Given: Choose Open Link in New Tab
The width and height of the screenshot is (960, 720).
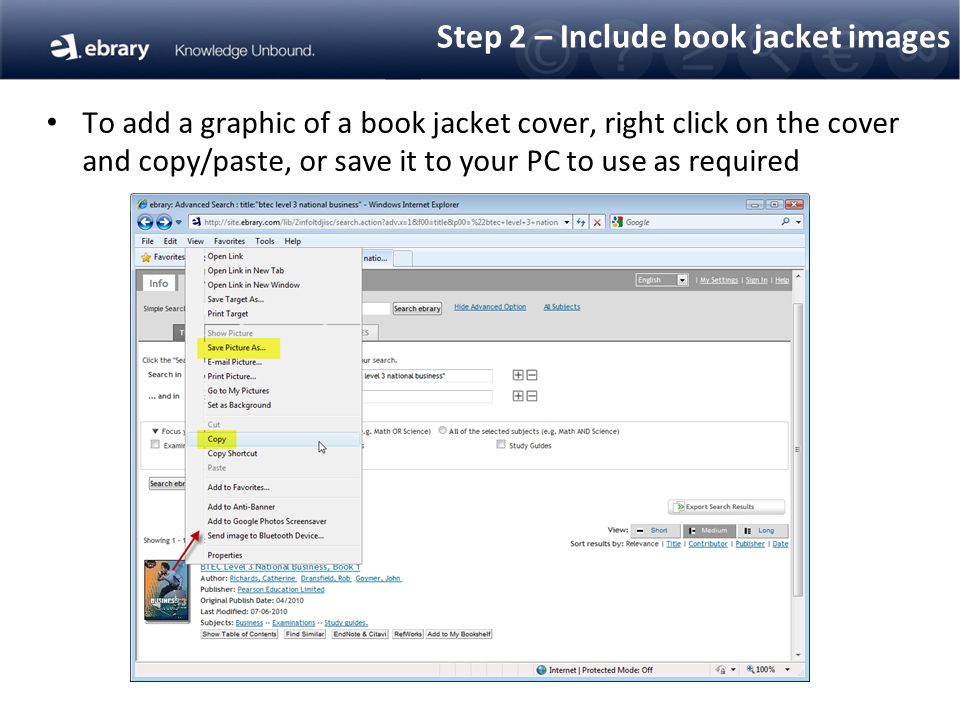Looking at the screenshot, I should pyautogui.click(x=246, y=271).
